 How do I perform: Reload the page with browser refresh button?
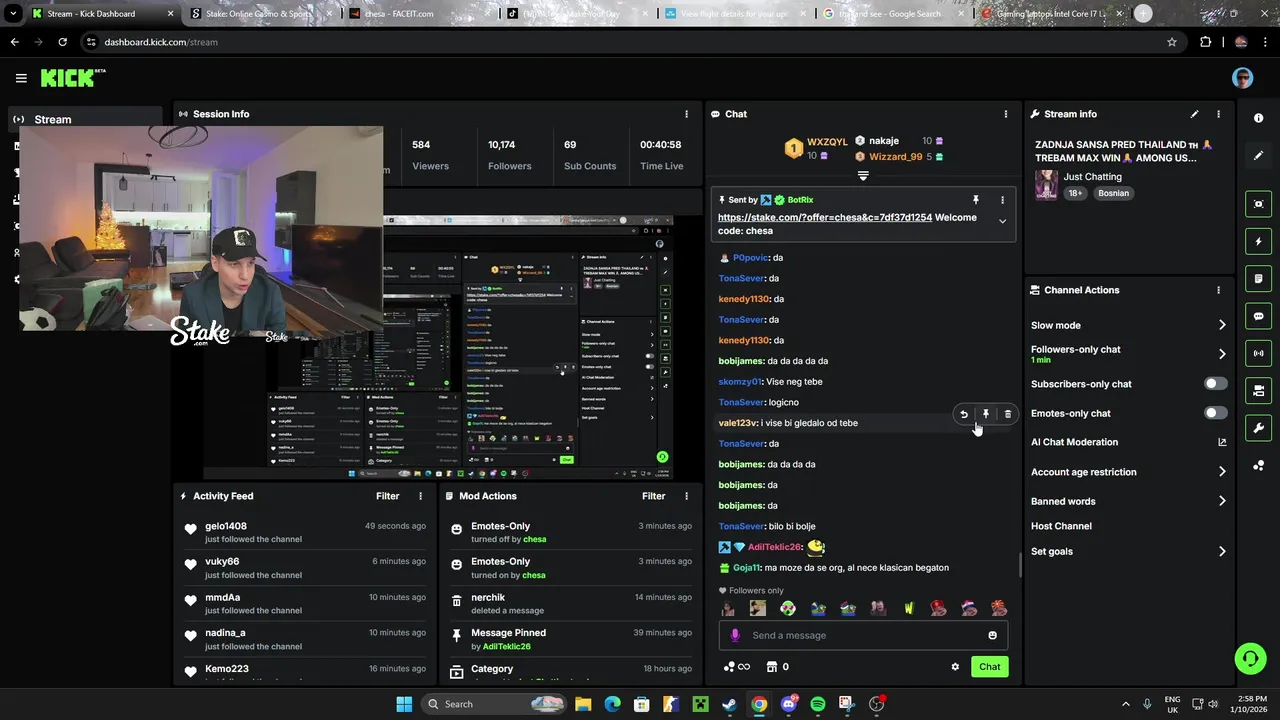(x=62, y=42)
